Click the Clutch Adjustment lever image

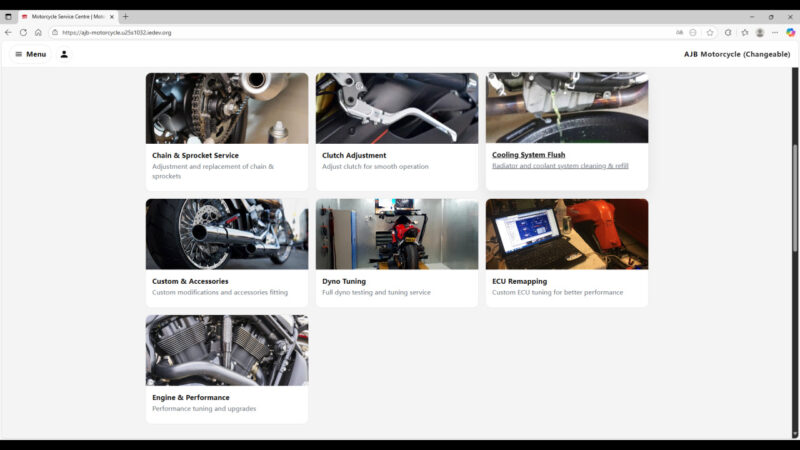click(x=397, y=108)
